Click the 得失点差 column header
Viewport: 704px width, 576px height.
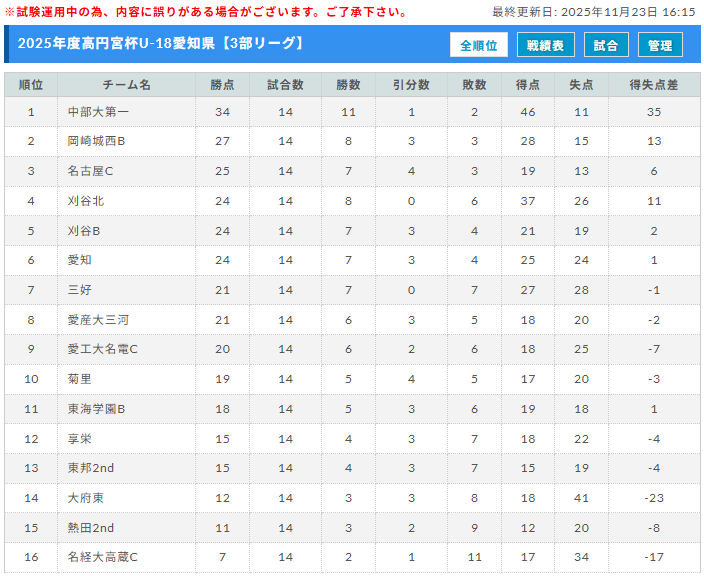click(x=654, y=85)
